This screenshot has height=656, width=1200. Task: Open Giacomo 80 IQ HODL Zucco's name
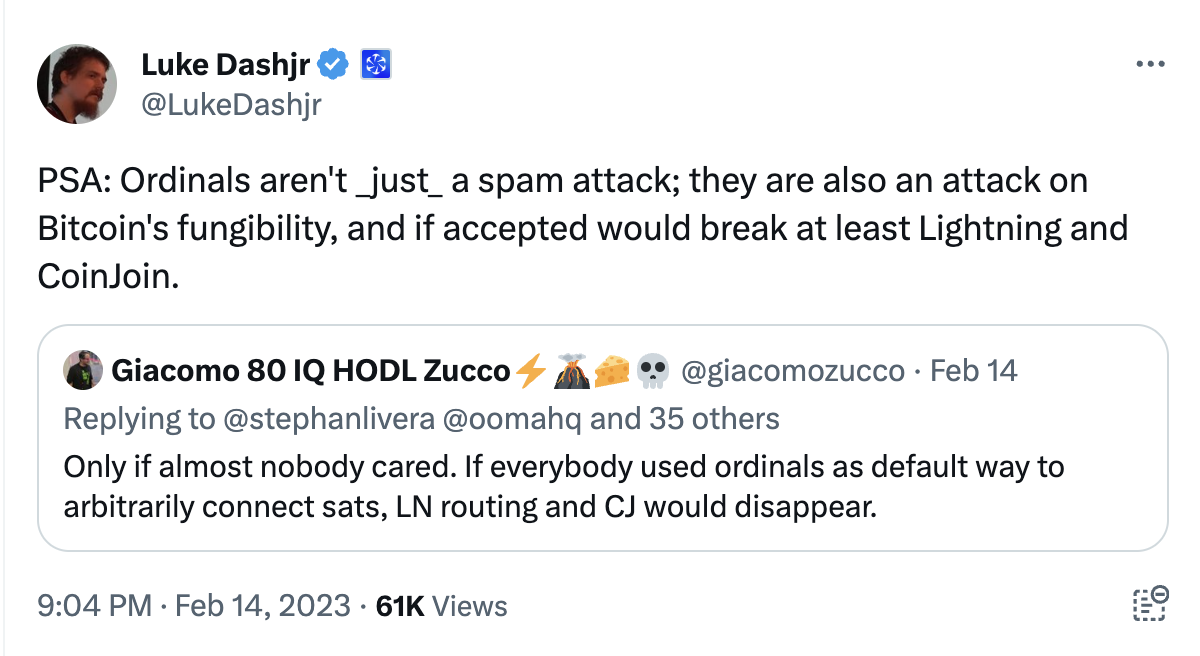point(310,371)
